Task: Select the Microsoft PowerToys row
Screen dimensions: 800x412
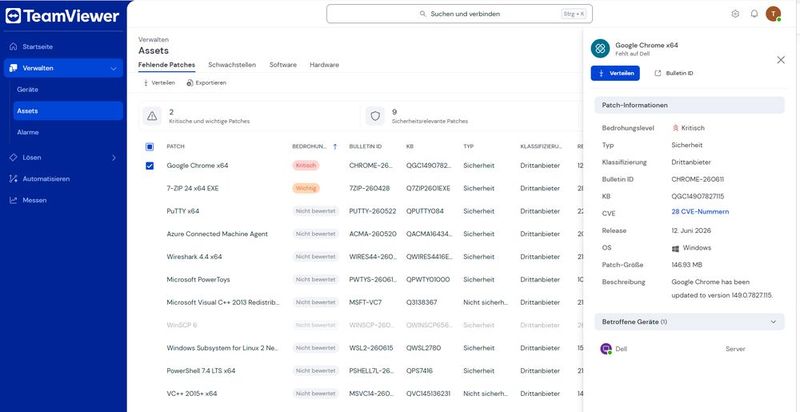Action: [360, 279]
